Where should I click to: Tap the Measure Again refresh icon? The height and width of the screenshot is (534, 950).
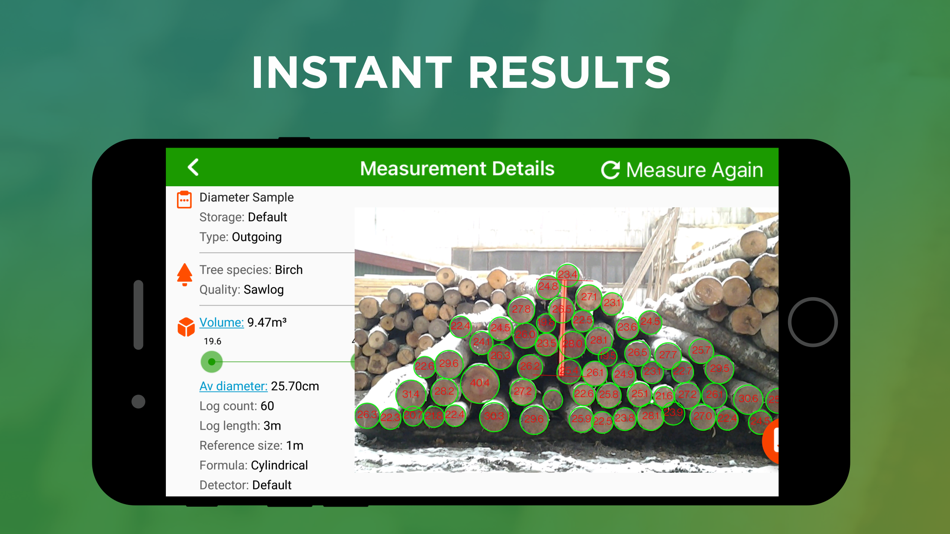tap(610, 170)
